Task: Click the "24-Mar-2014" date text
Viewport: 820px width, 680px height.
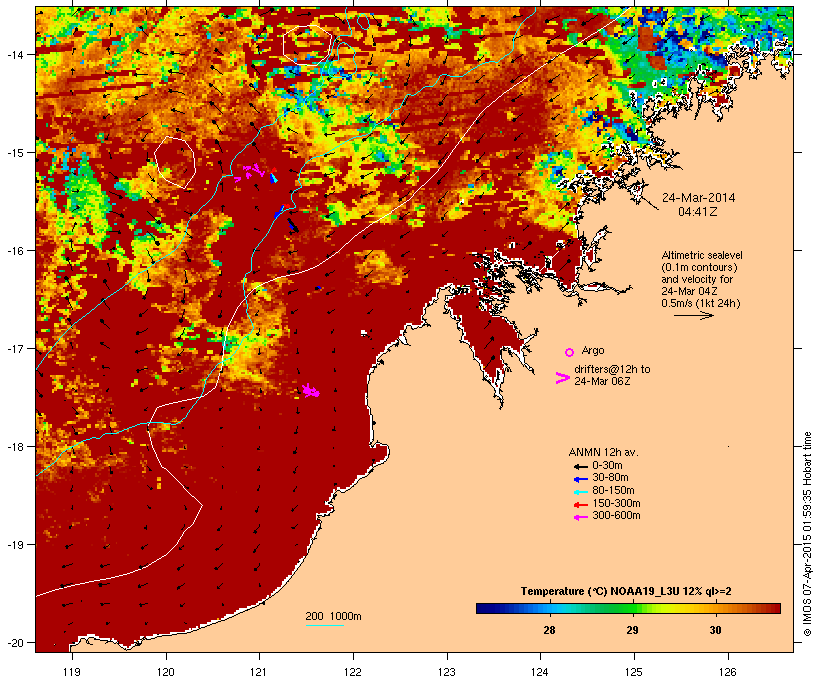Action: pyautogui.click(x=698, y=198)
